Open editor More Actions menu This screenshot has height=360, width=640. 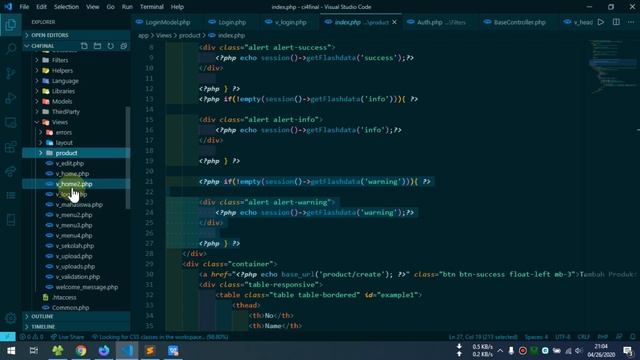pos(631,22)
